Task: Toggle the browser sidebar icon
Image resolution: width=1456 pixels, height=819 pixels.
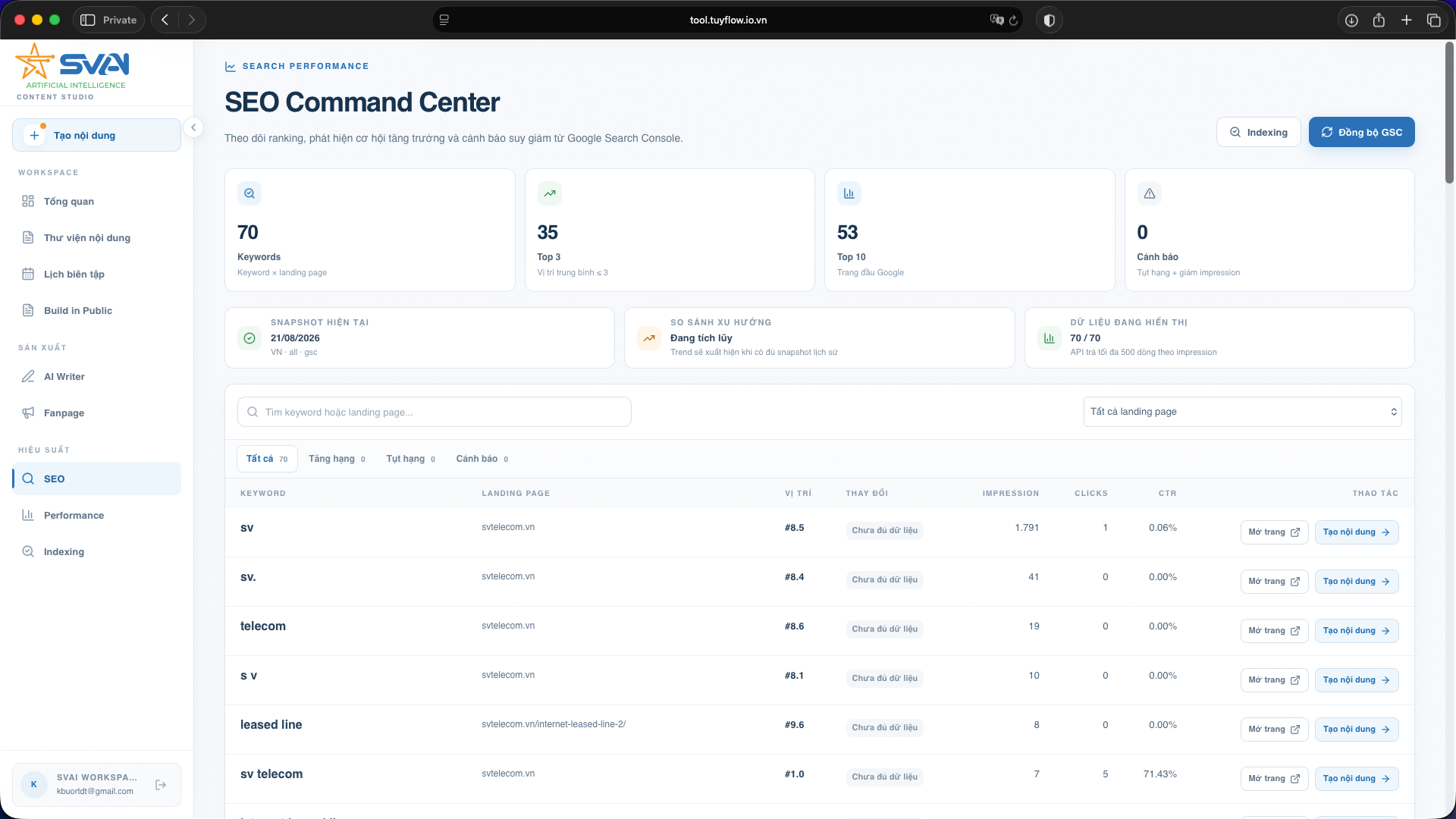Action: [88, 20]
